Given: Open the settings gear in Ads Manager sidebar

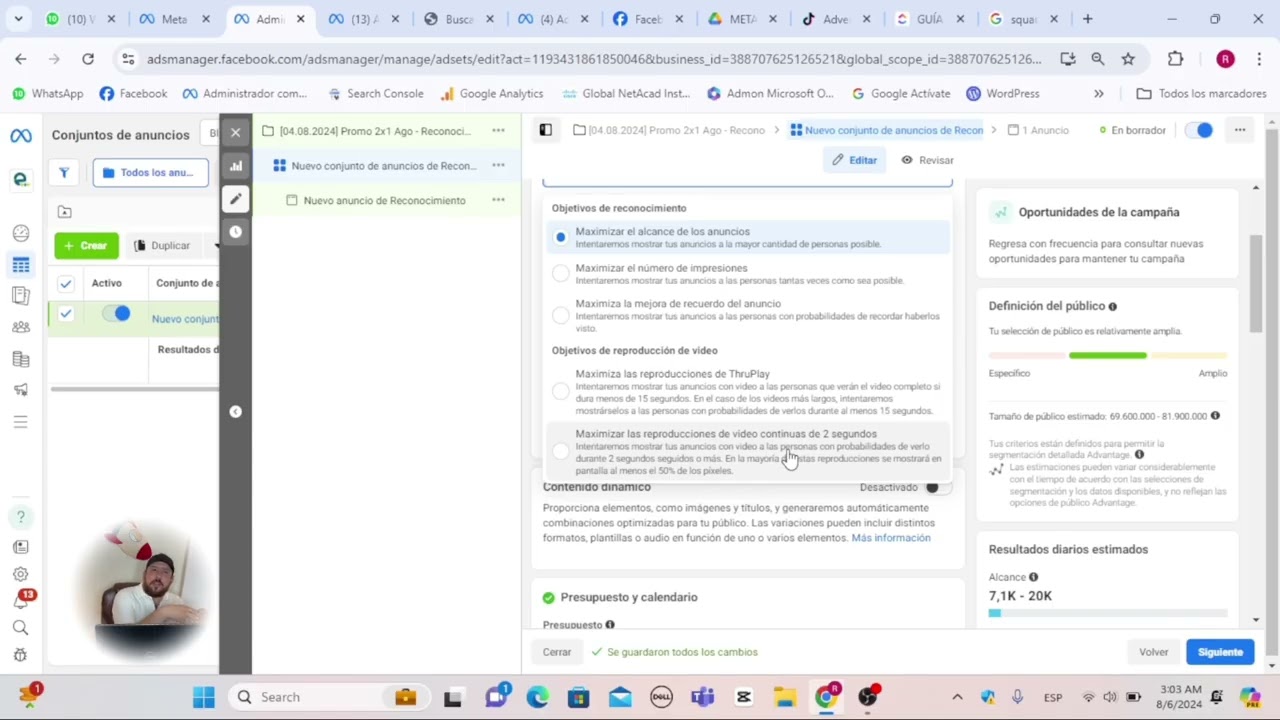Looking at the screenshot, I should (21, 574).
